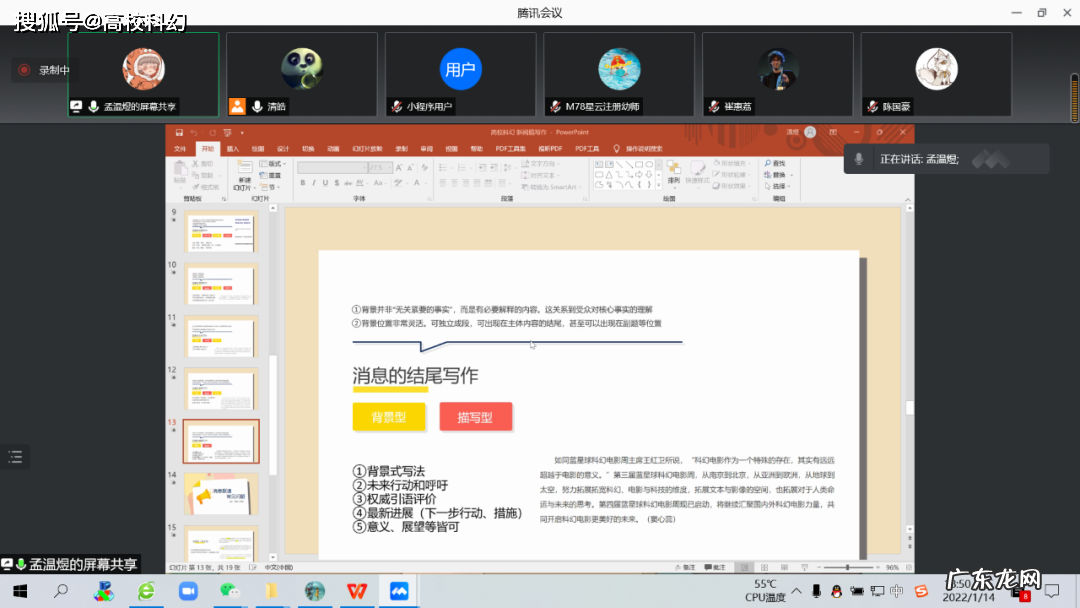The width and height of the screenshot is (1080, 608).
Task: Switch to the 插入 ribbon tab
Action: (233, 147)
